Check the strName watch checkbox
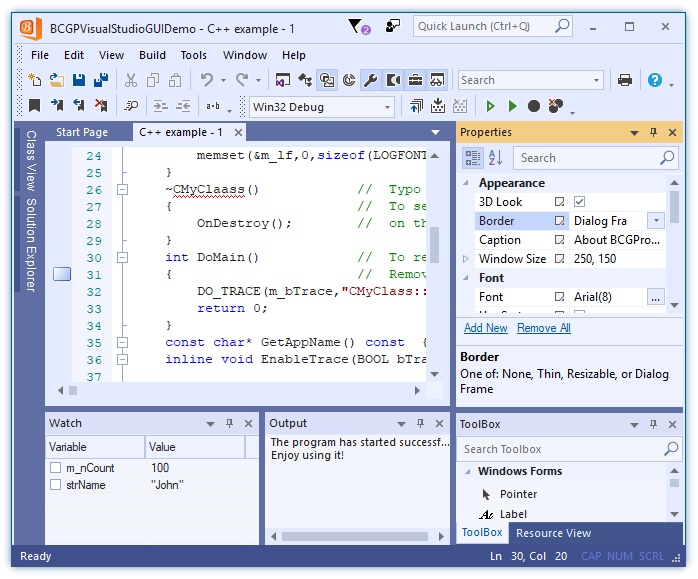The width and height of the screenshot is (698, 579). [x=56, y=485]
